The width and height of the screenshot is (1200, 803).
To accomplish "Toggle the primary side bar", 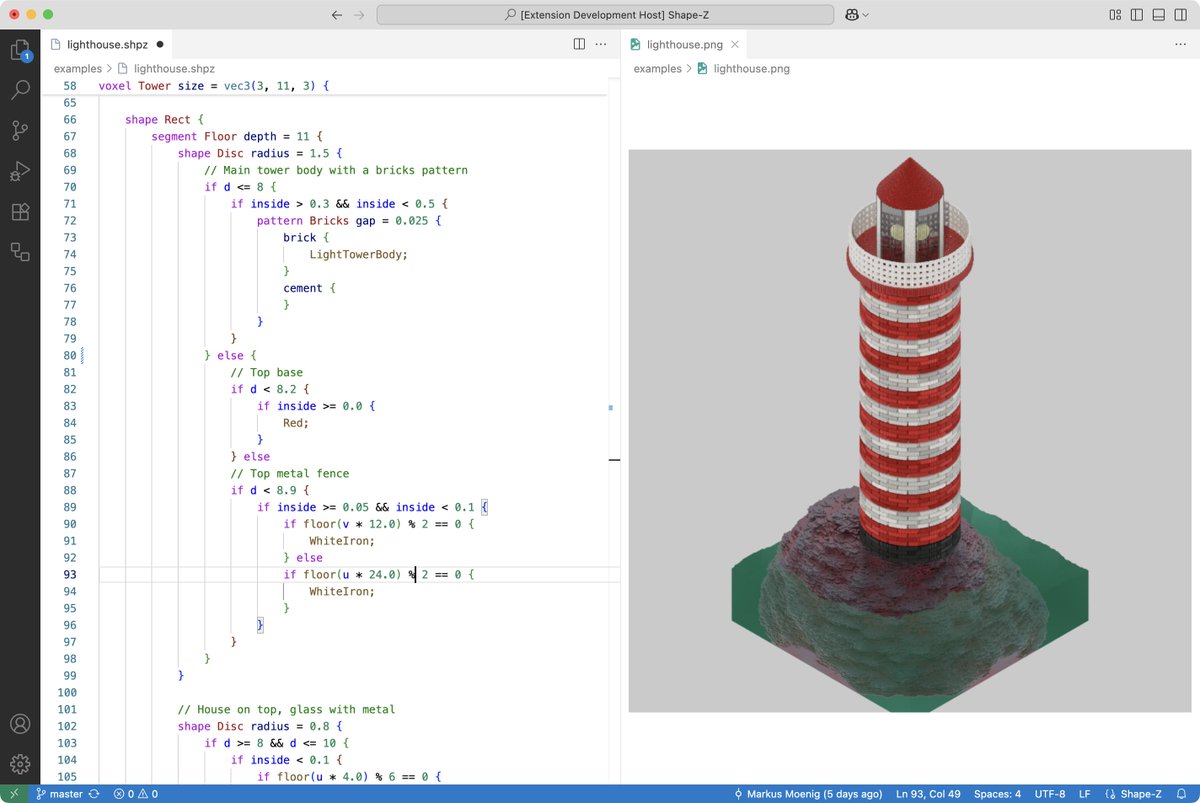I will point(1137,15).
